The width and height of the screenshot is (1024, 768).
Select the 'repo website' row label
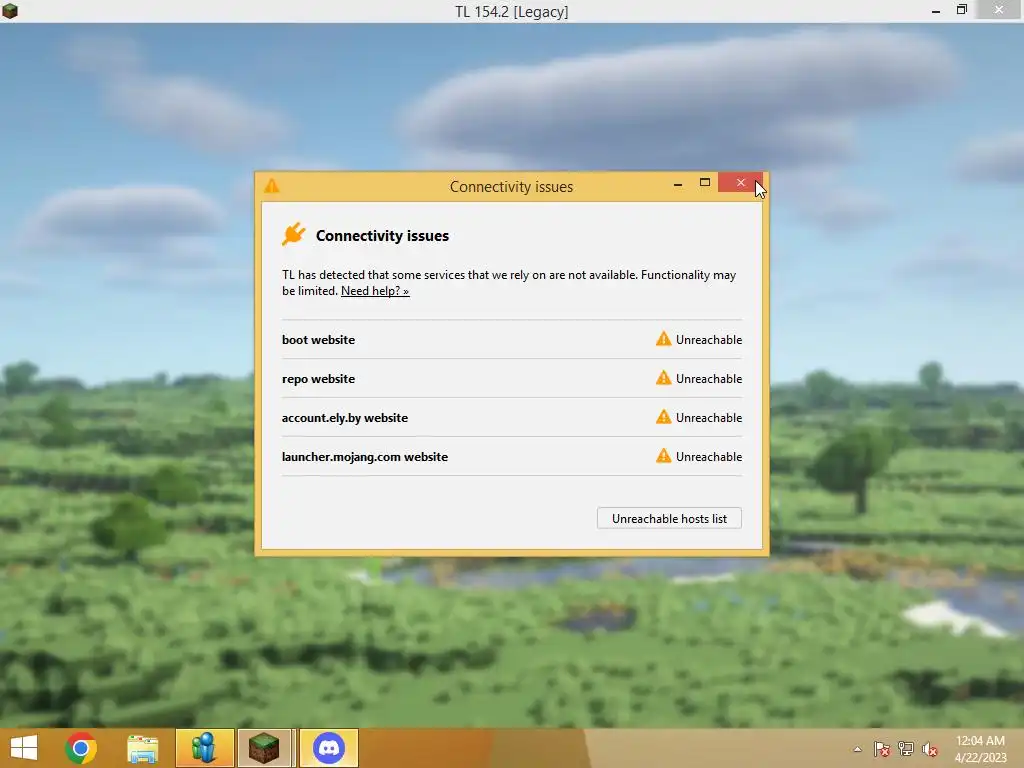(318, 379)
